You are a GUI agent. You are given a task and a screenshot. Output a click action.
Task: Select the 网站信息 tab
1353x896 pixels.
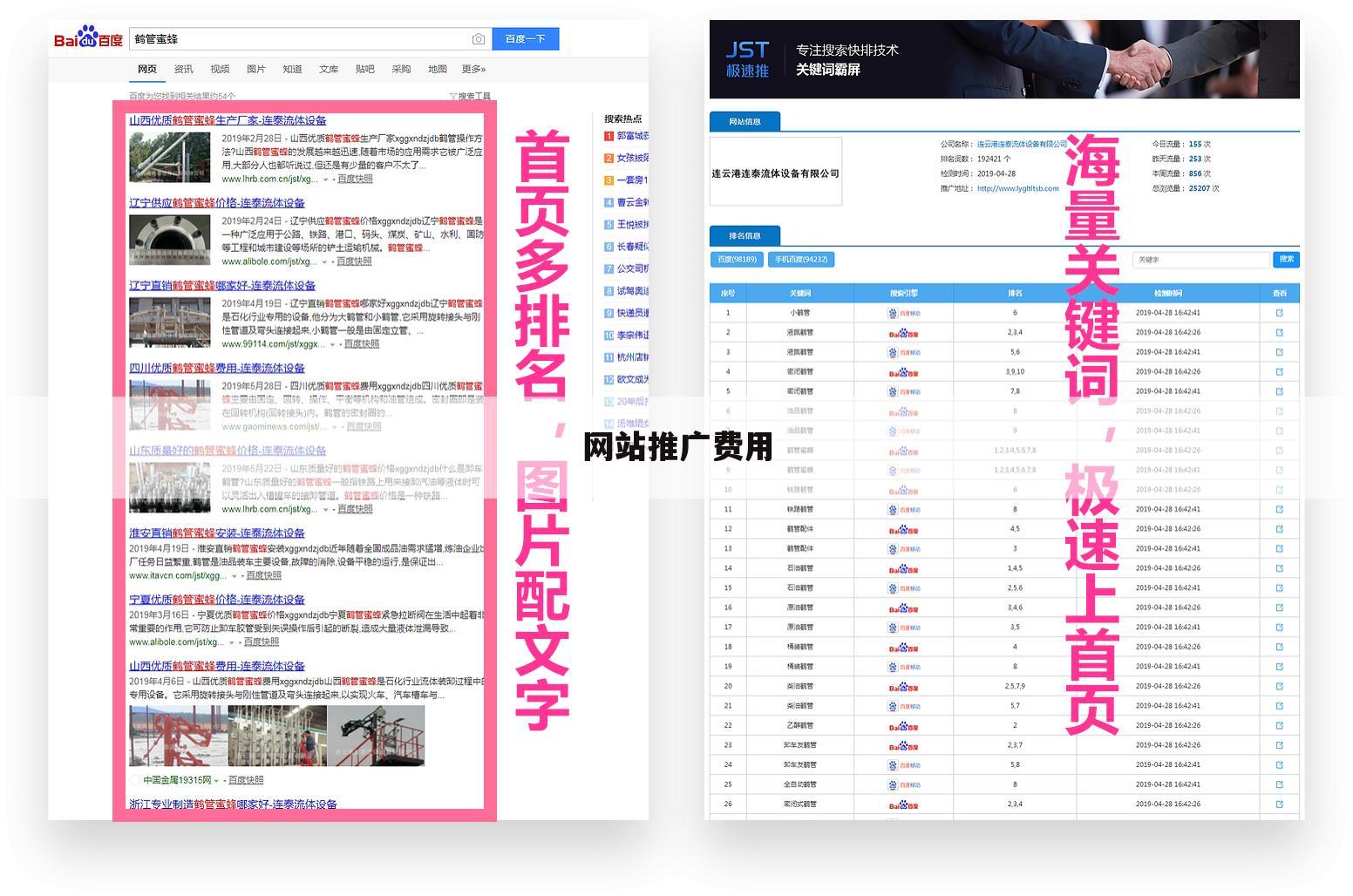click(744, 121)
